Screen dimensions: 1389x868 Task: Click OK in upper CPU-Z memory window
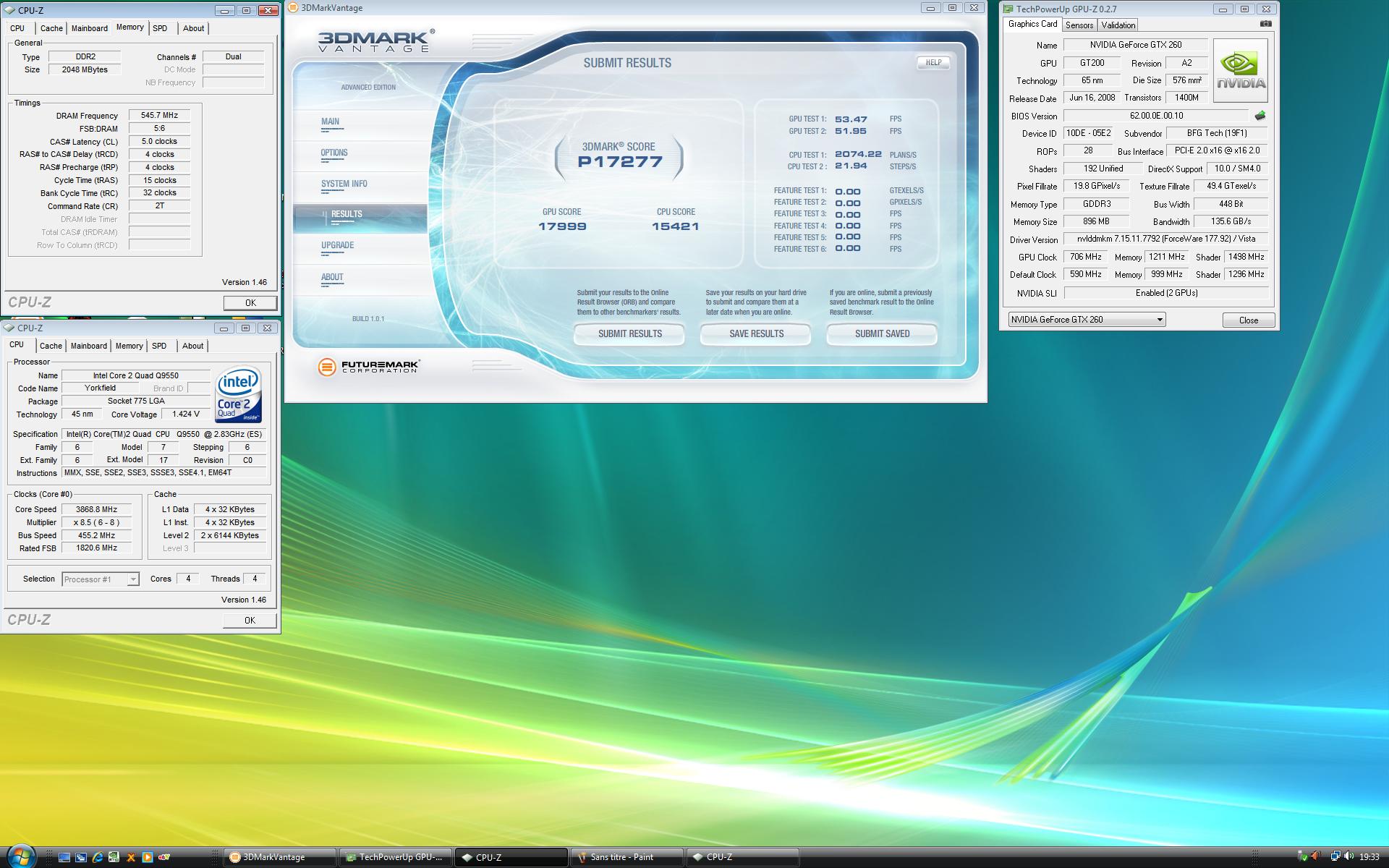(x=250, y=303)
